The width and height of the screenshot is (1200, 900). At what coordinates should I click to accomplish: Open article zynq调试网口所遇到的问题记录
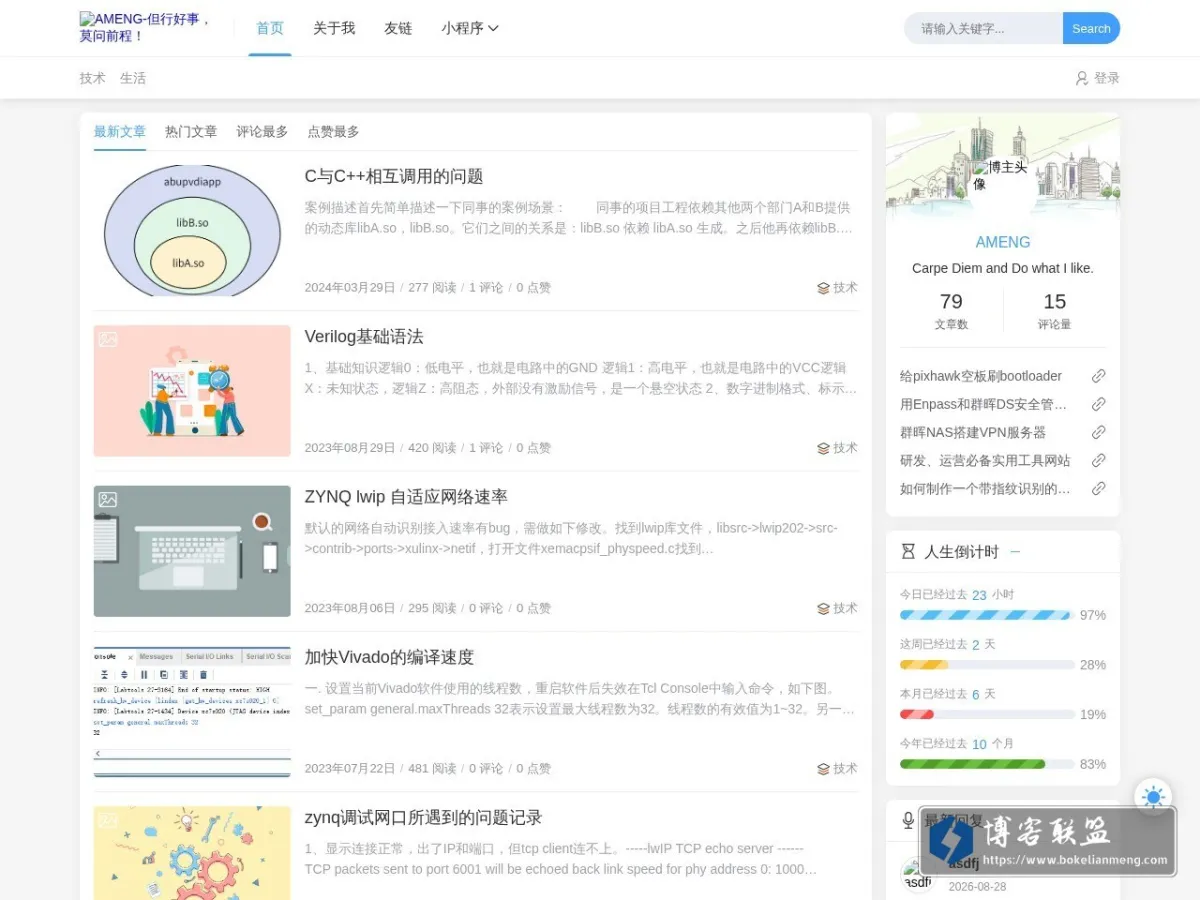coord(423,817)
